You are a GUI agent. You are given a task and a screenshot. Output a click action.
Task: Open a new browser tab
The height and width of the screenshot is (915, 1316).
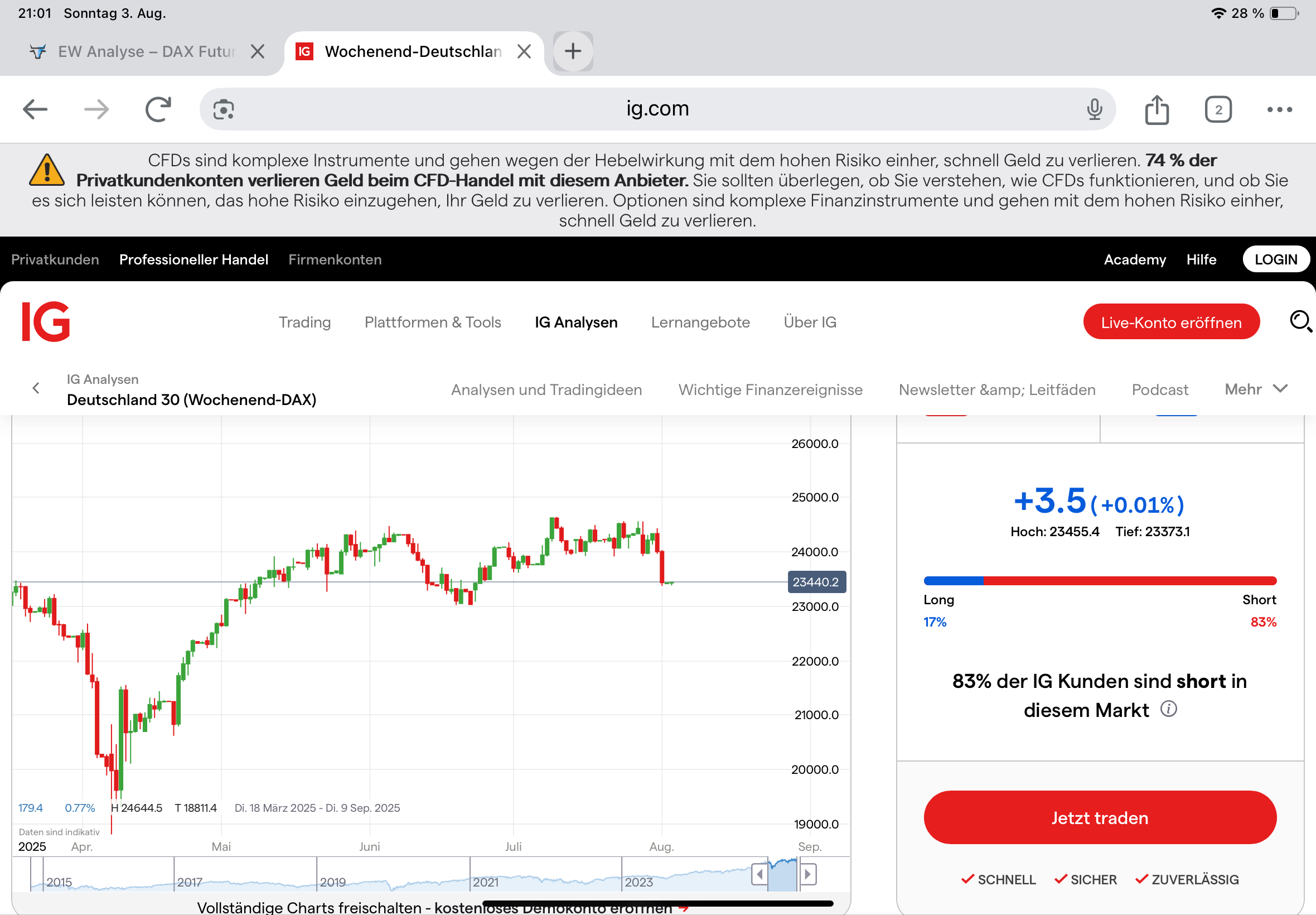[572, 51]
